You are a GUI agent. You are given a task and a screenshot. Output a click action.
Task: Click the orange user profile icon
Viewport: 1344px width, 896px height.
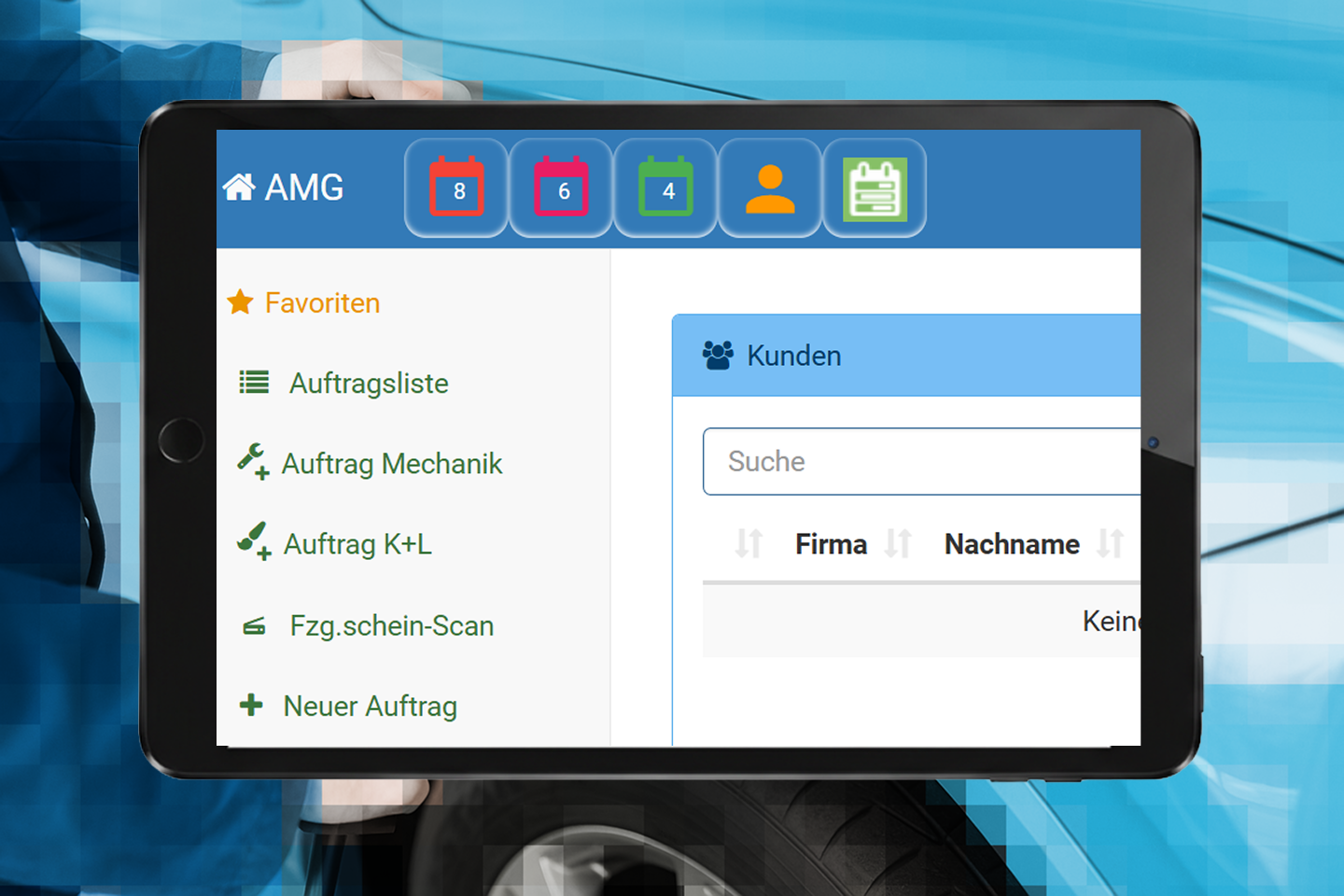(770, 188)
